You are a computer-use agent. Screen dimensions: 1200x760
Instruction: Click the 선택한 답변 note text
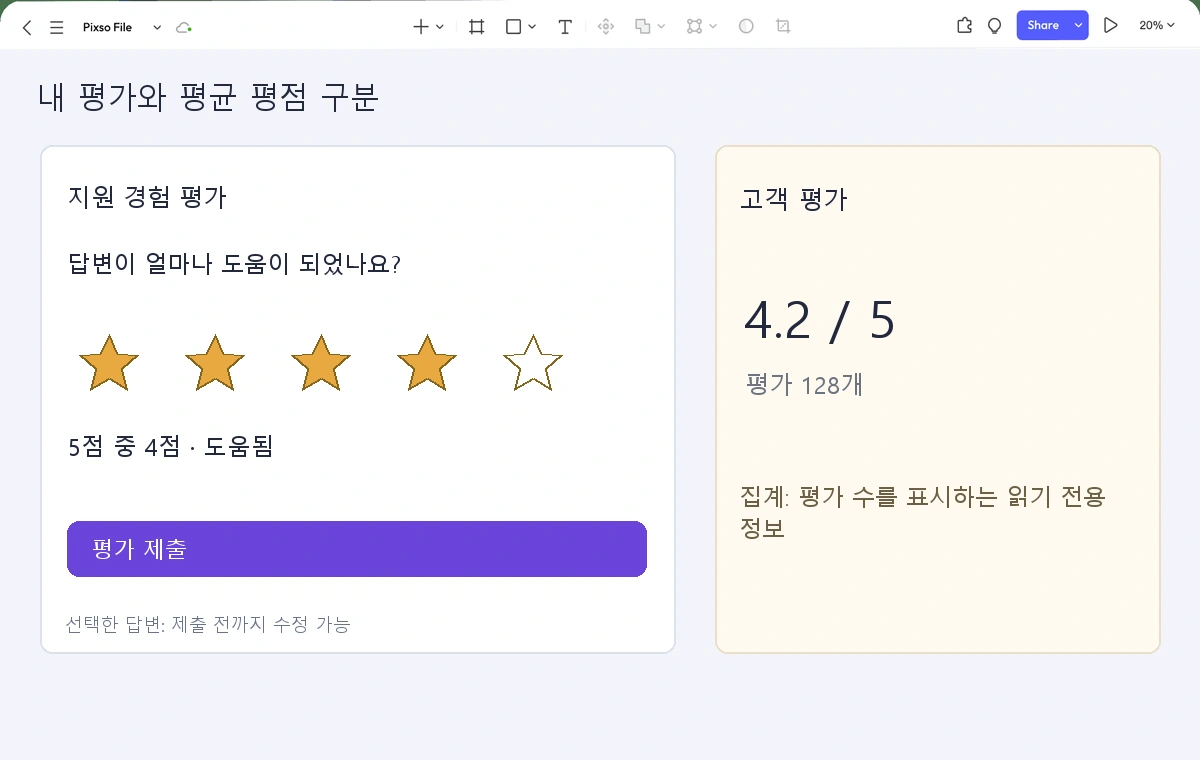208,625
